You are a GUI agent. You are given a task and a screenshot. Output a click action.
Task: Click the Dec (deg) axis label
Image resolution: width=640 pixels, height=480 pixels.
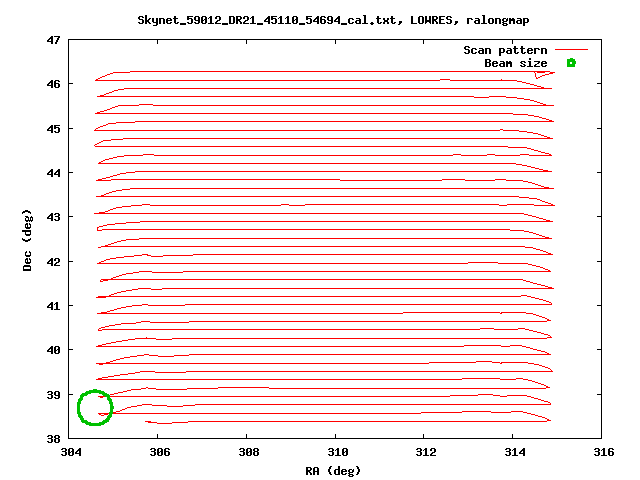(x=27, y=240)
